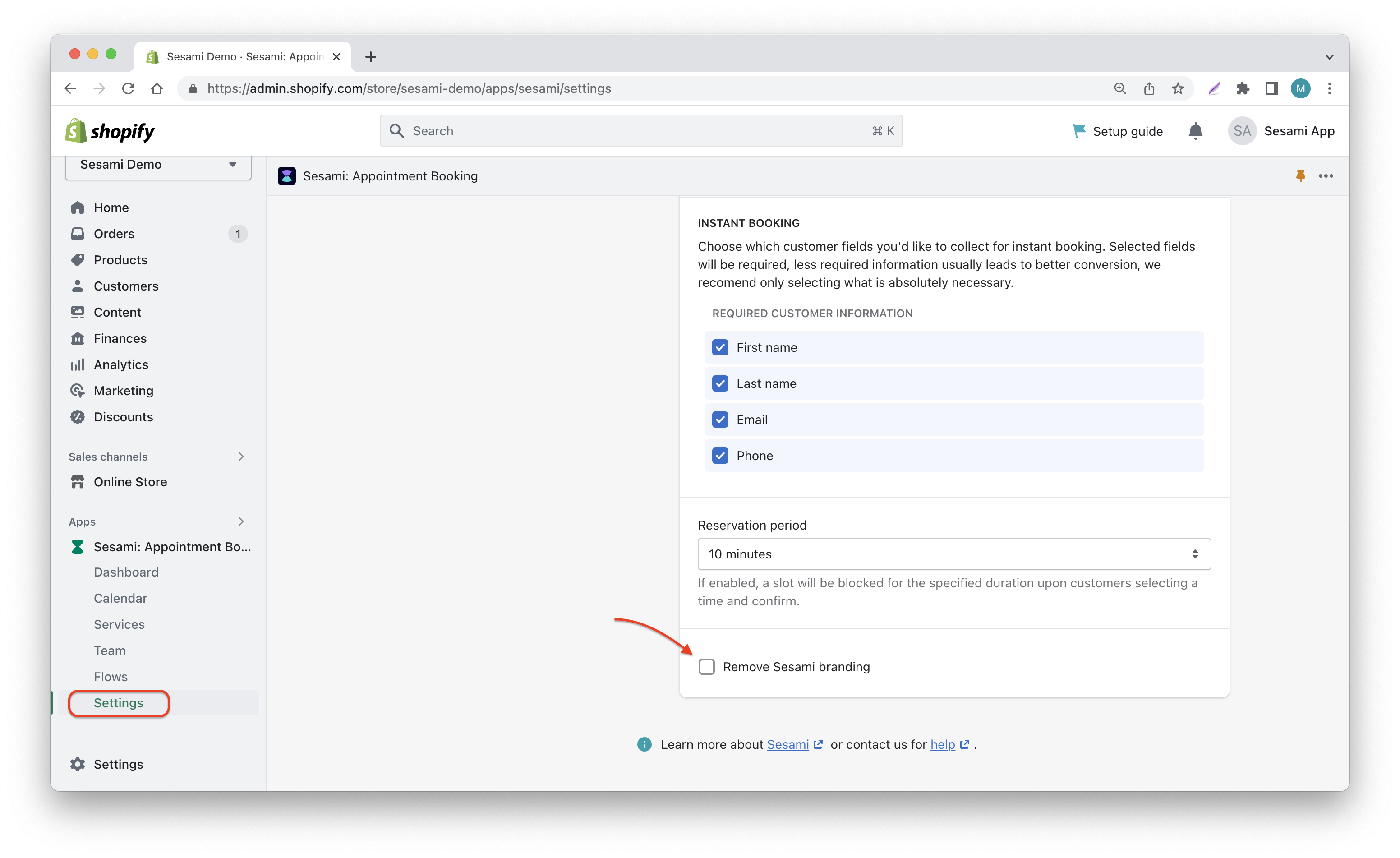Open the Reservation period dropdown
This screenshot has width=1400, height=858.
pos(954,554)
